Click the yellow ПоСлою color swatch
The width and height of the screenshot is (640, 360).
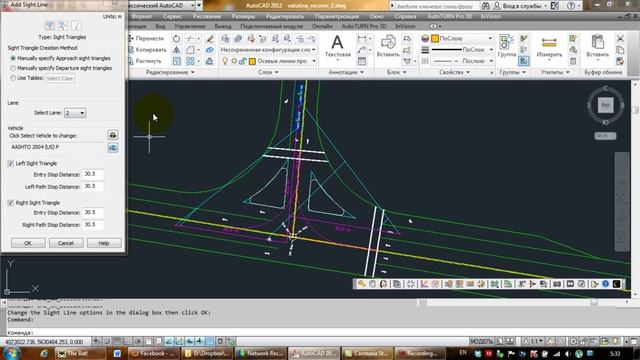point(435,38)
